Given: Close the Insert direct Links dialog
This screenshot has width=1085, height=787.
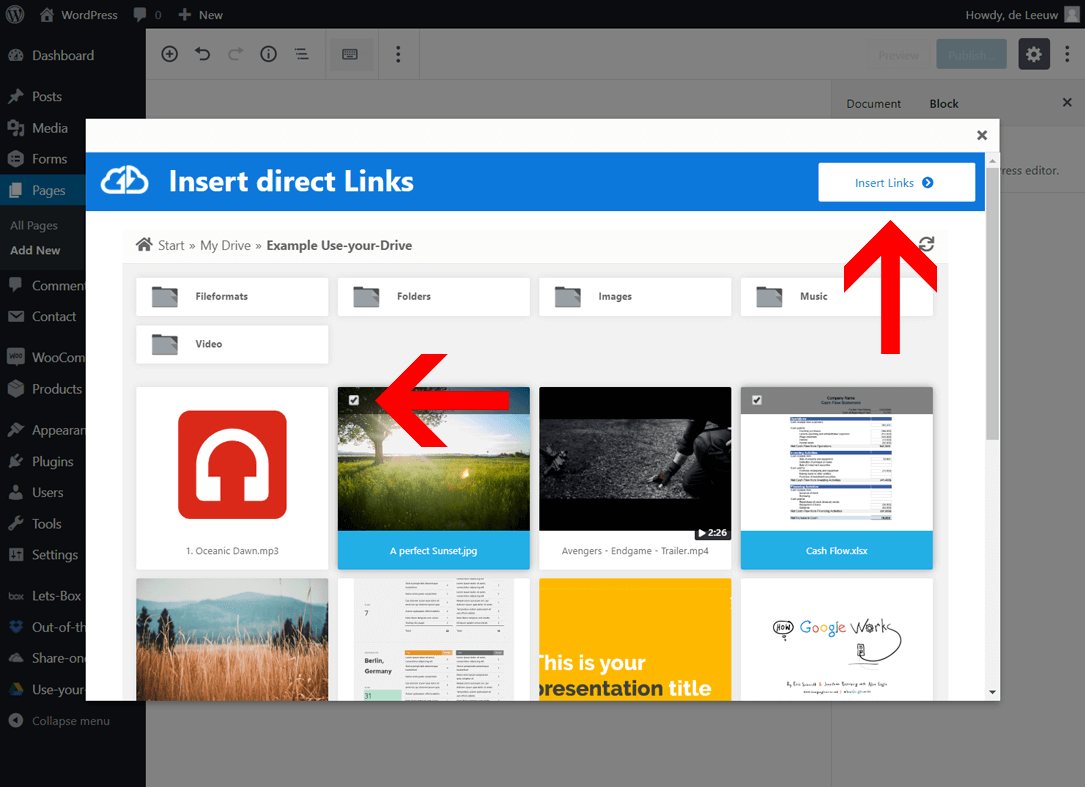Looking at the screenshot, I should 982,135.
